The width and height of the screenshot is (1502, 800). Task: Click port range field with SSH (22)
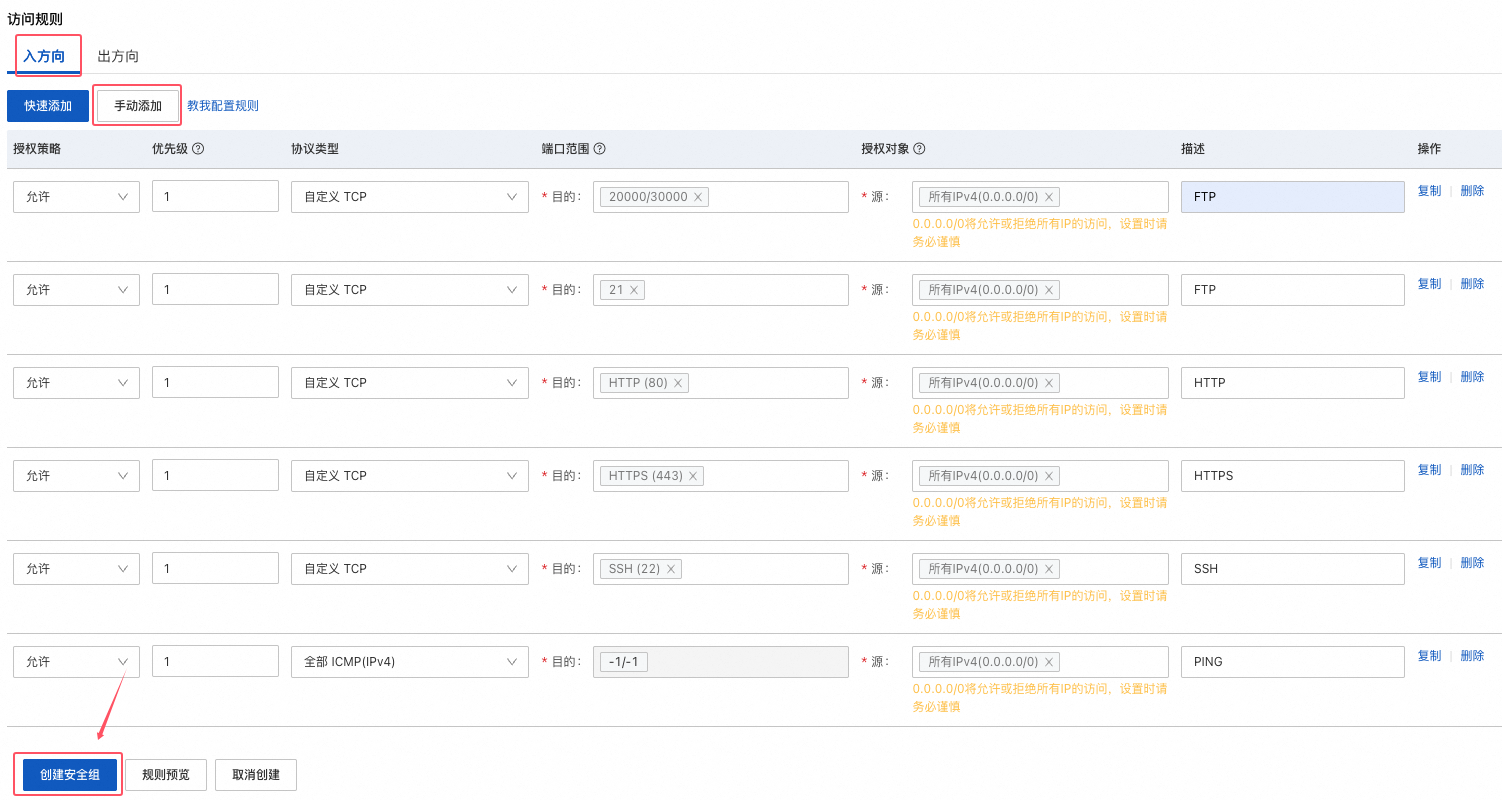pyautogui.click(x=721, y=569)
